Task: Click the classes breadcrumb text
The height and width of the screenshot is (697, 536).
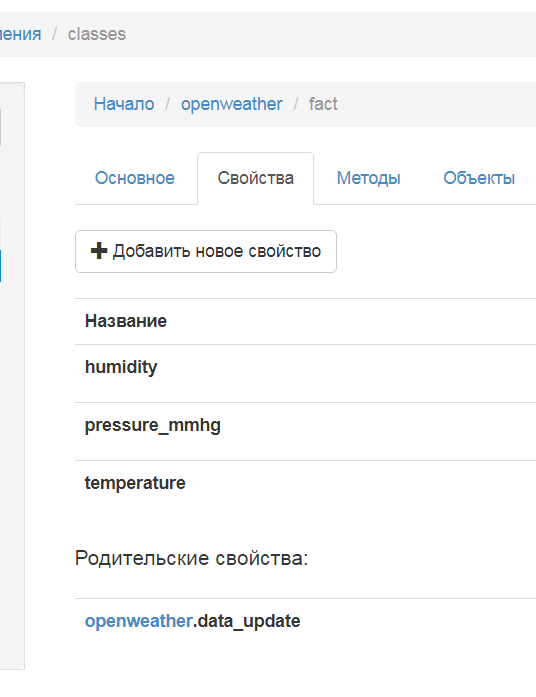Action: [97, 34]
